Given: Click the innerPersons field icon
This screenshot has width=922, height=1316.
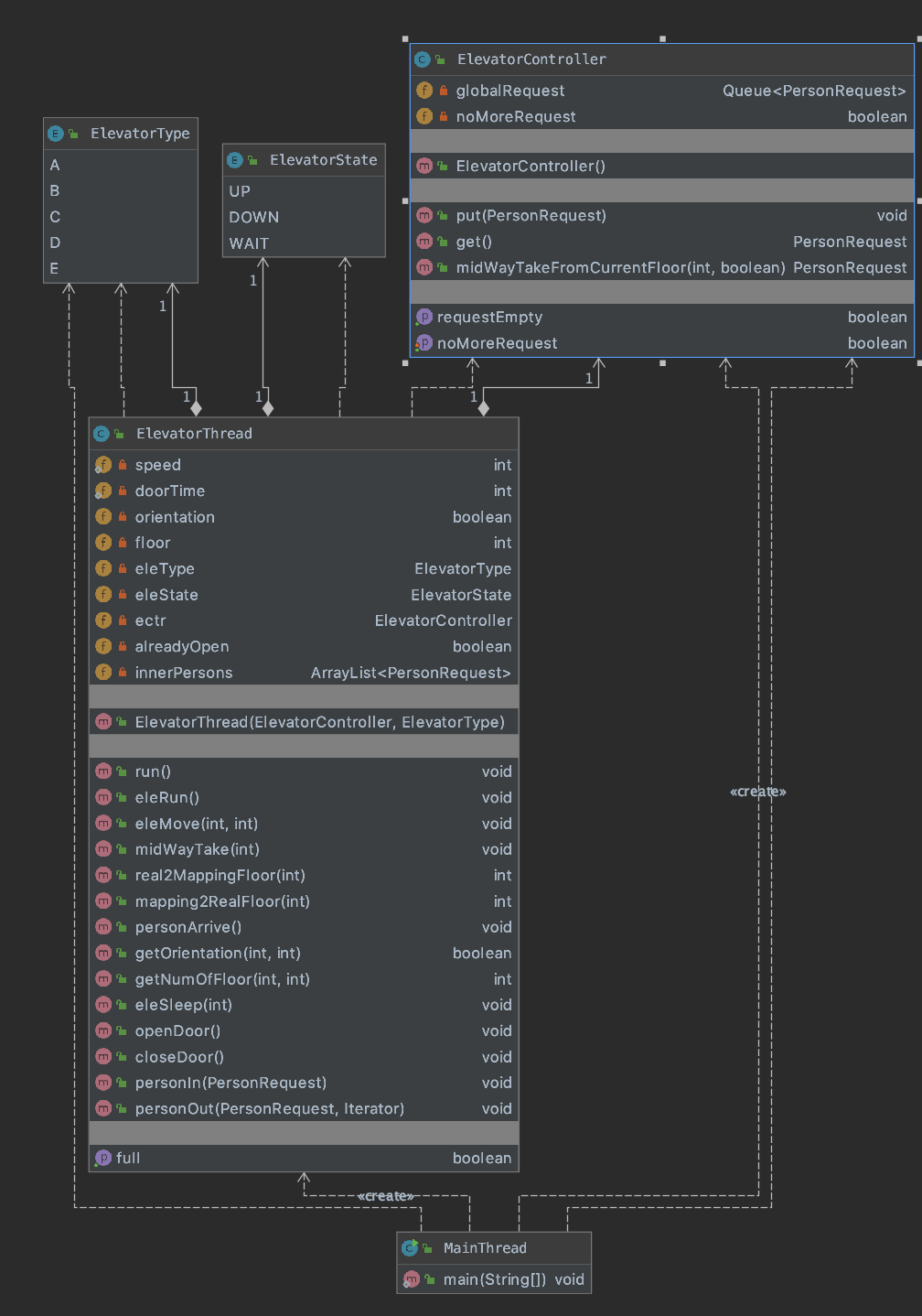Looking at the screenshot, I should (103, 673).
